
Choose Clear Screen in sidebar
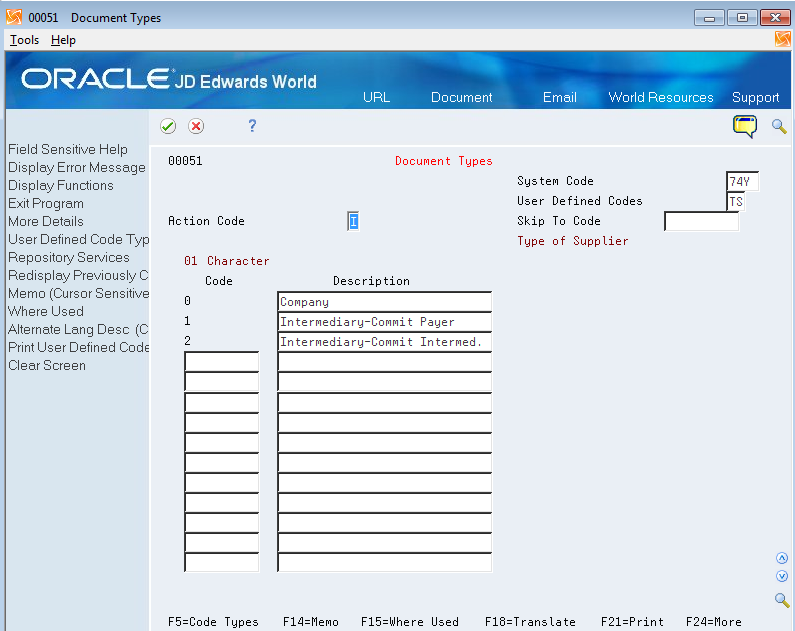[x=47, y=365]
